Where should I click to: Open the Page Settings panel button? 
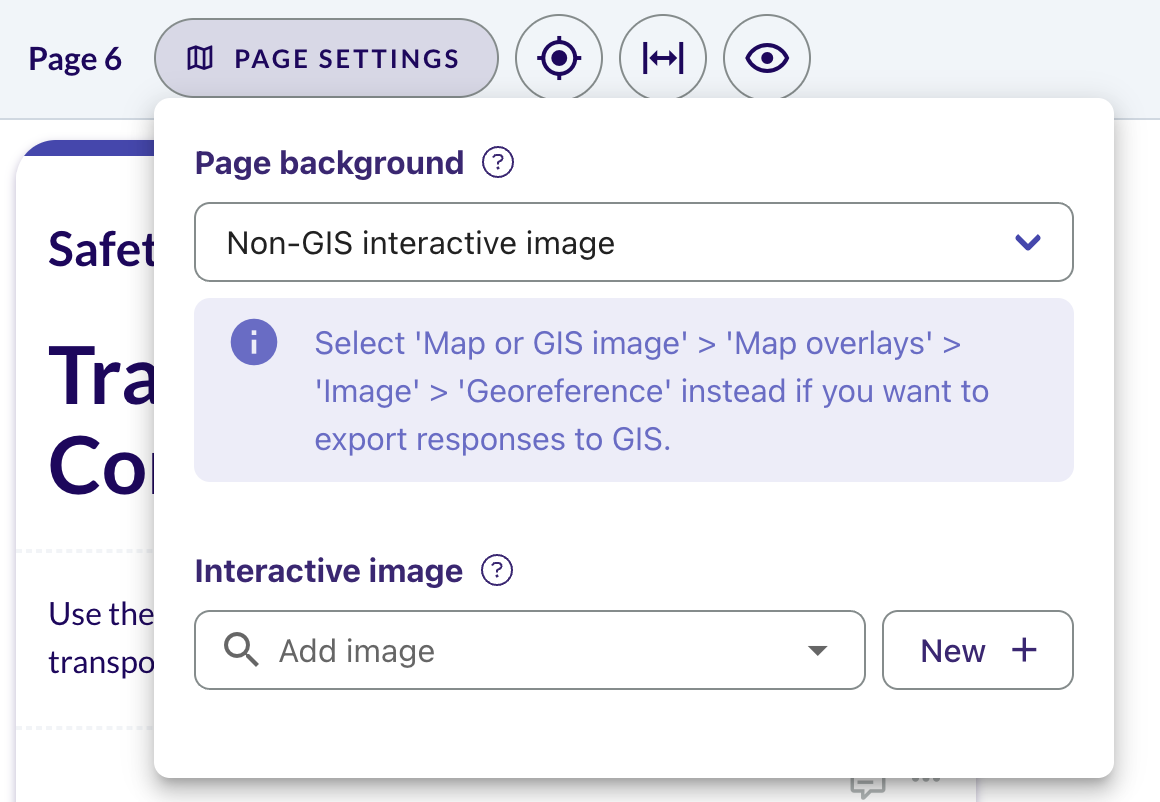326,58
